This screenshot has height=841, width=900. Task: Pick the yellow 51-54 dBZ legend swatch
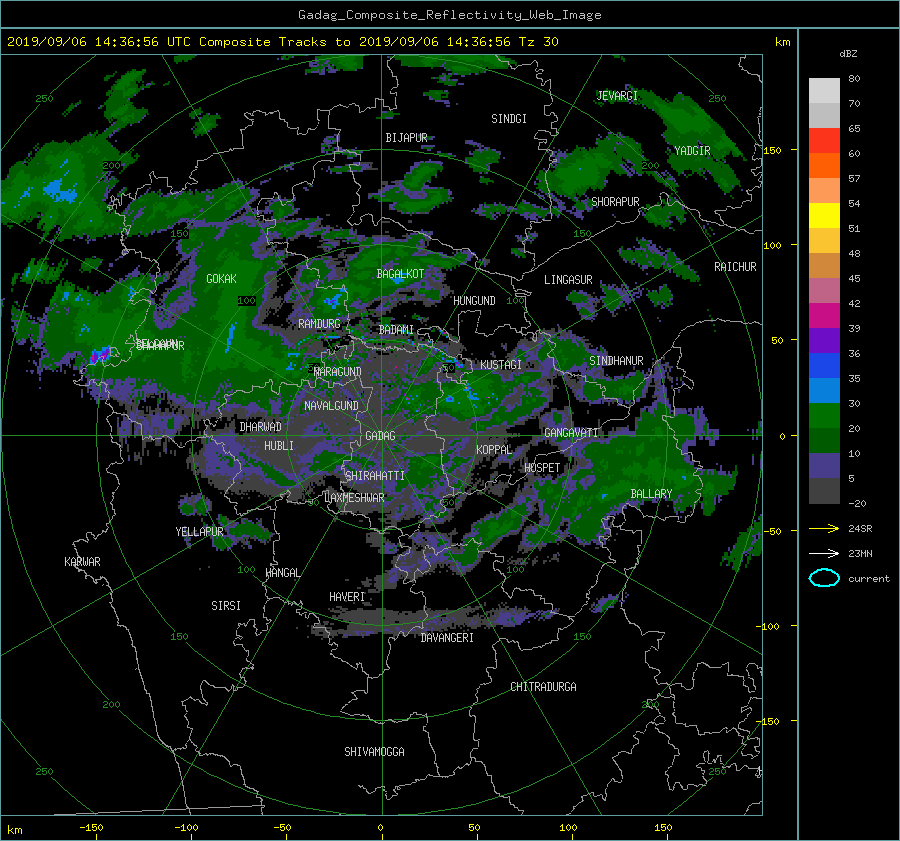point(824,216)
